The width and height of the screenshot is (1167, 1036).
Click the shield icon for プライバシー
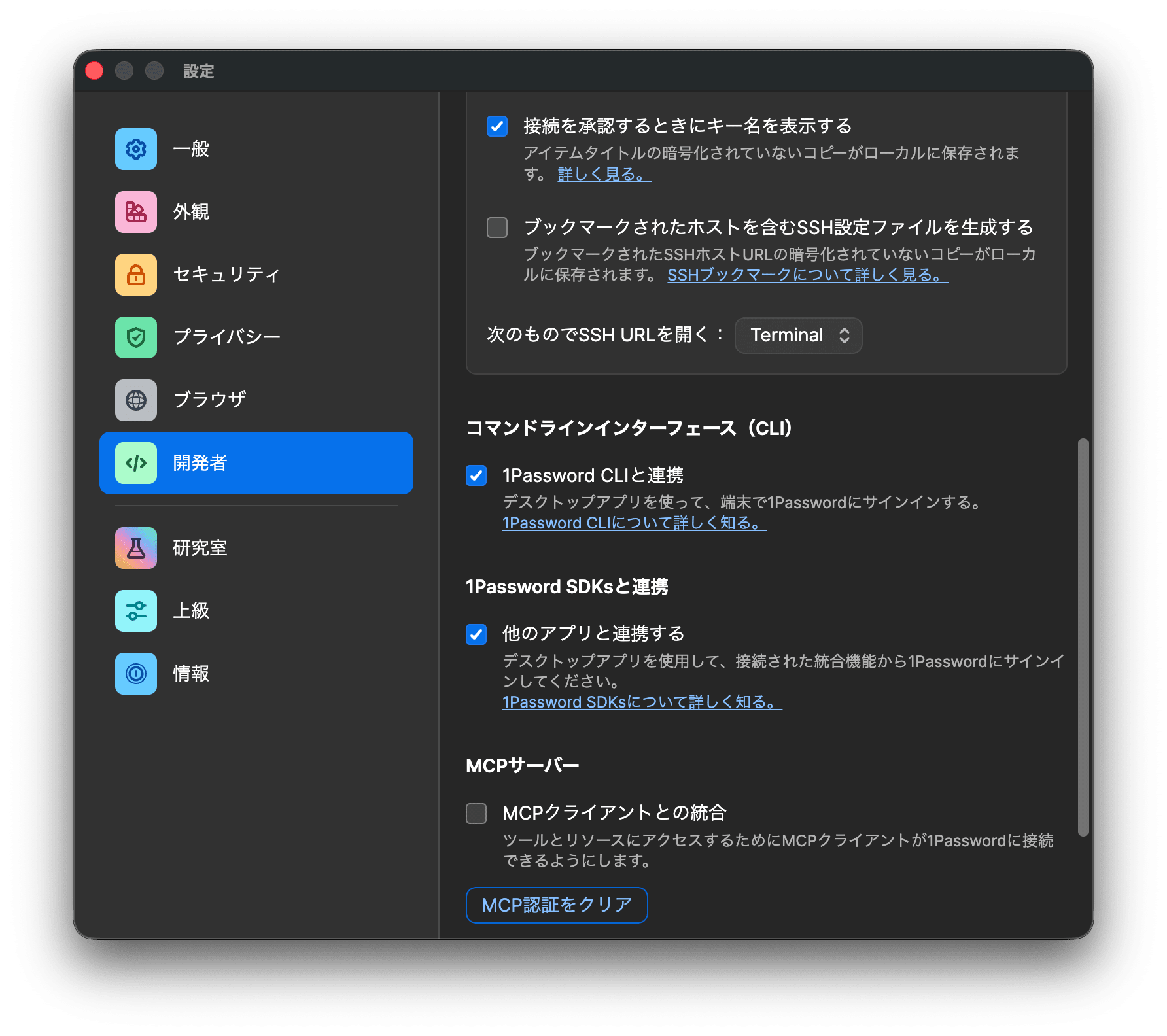point(136,337)
